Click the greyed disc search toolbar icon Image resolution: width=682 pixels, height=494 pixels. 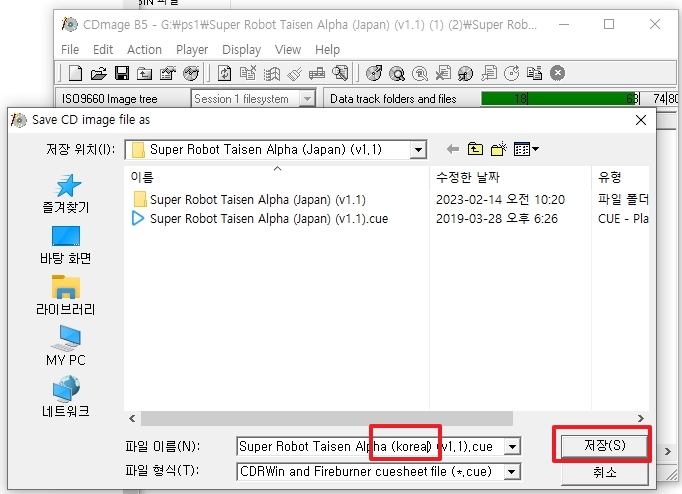tap(420, 73)
